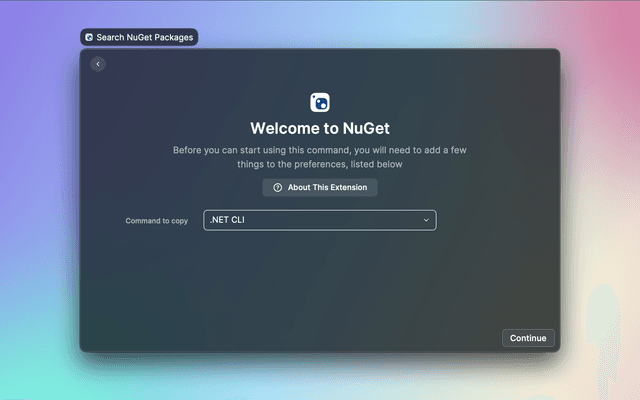Click the .NET CLI selected value text
This screenshot has width=640, height=400.
click(x=227, y=220)
